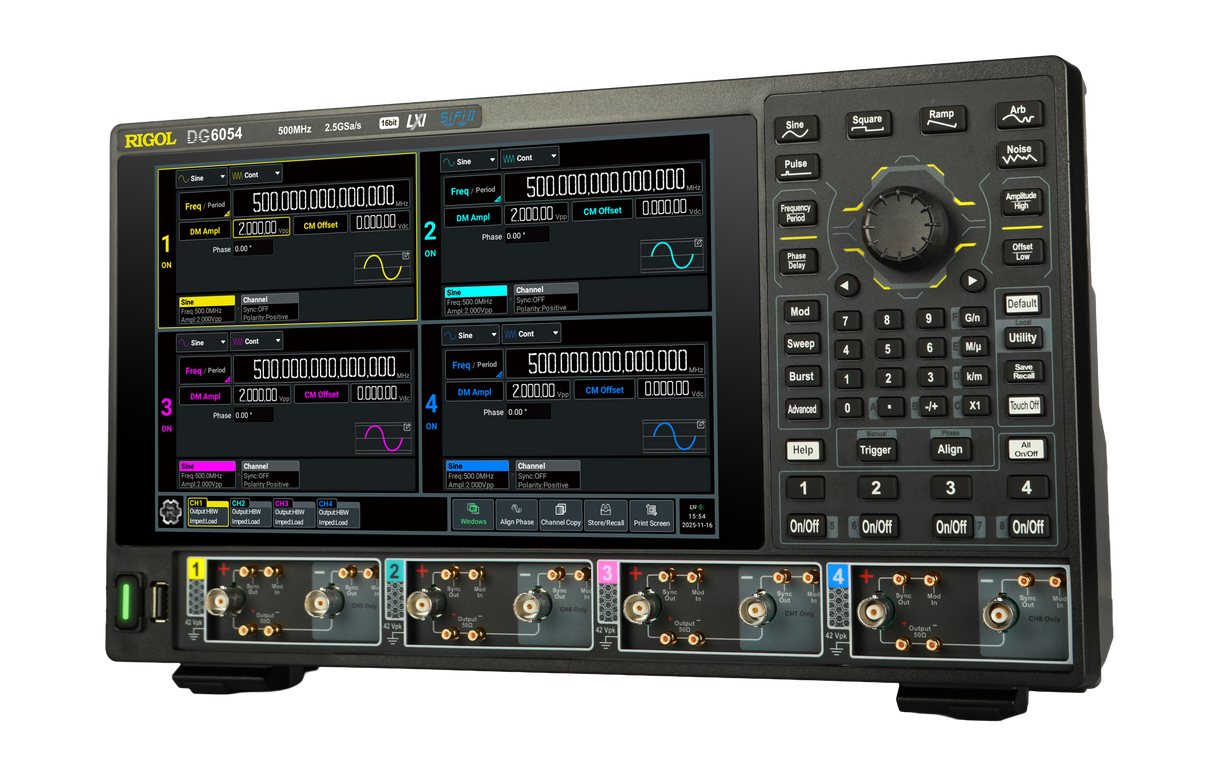
Task: Tap Channel Copy in bottom toolbar
Action: coord(561,515)
